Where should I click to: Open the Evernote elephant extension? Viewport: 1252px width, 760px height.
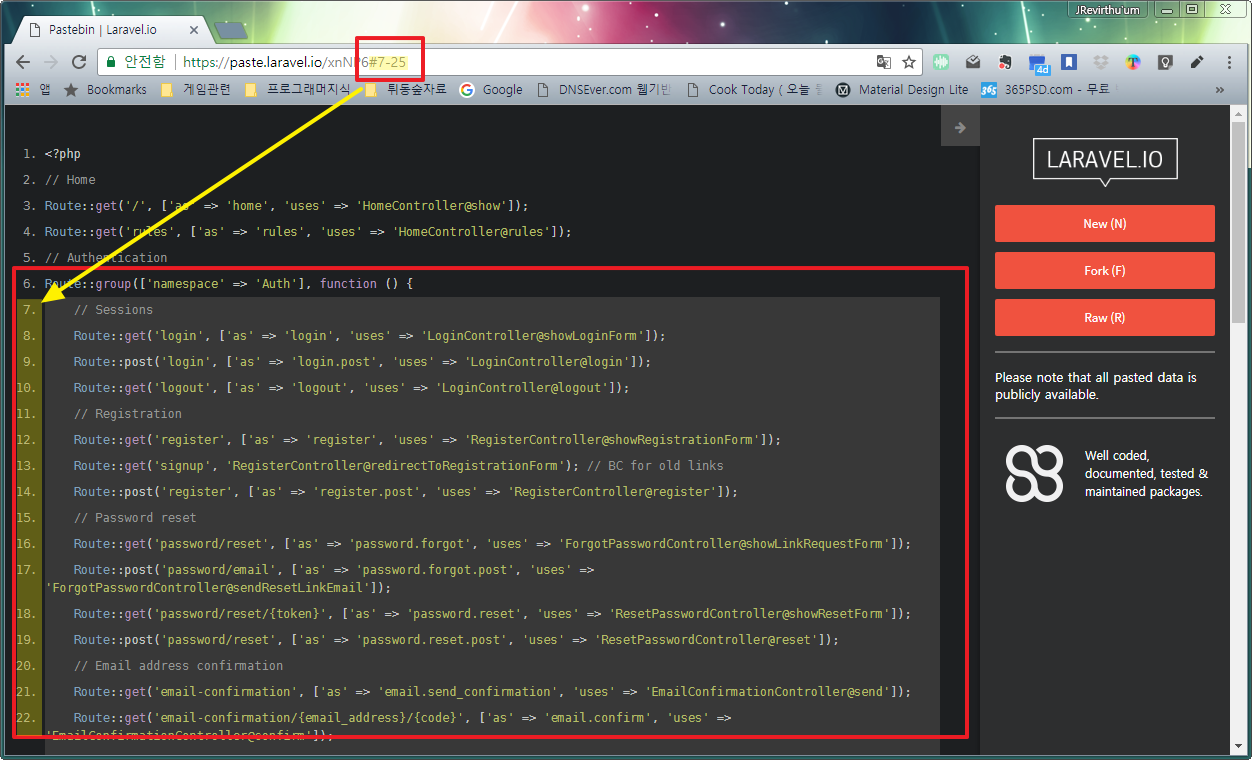(1005, 62)
